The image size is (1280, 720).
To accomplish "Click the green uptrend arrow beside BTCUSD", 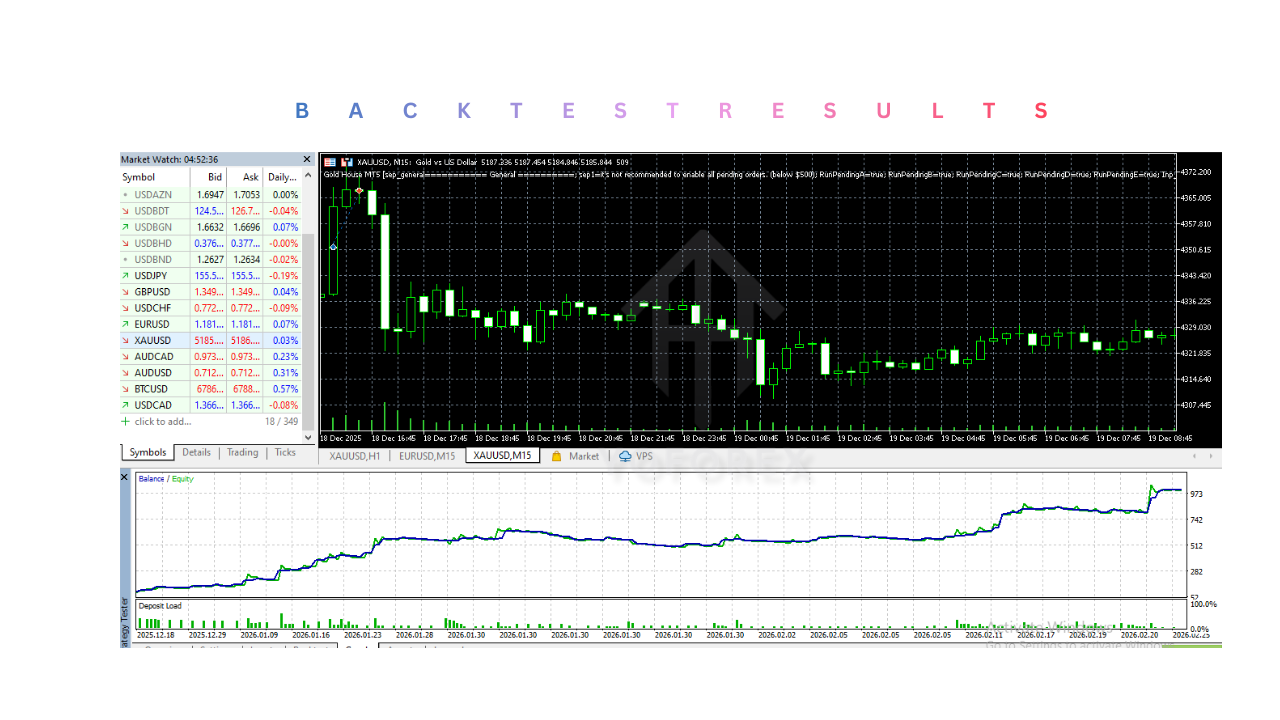I will pos(126,388).
